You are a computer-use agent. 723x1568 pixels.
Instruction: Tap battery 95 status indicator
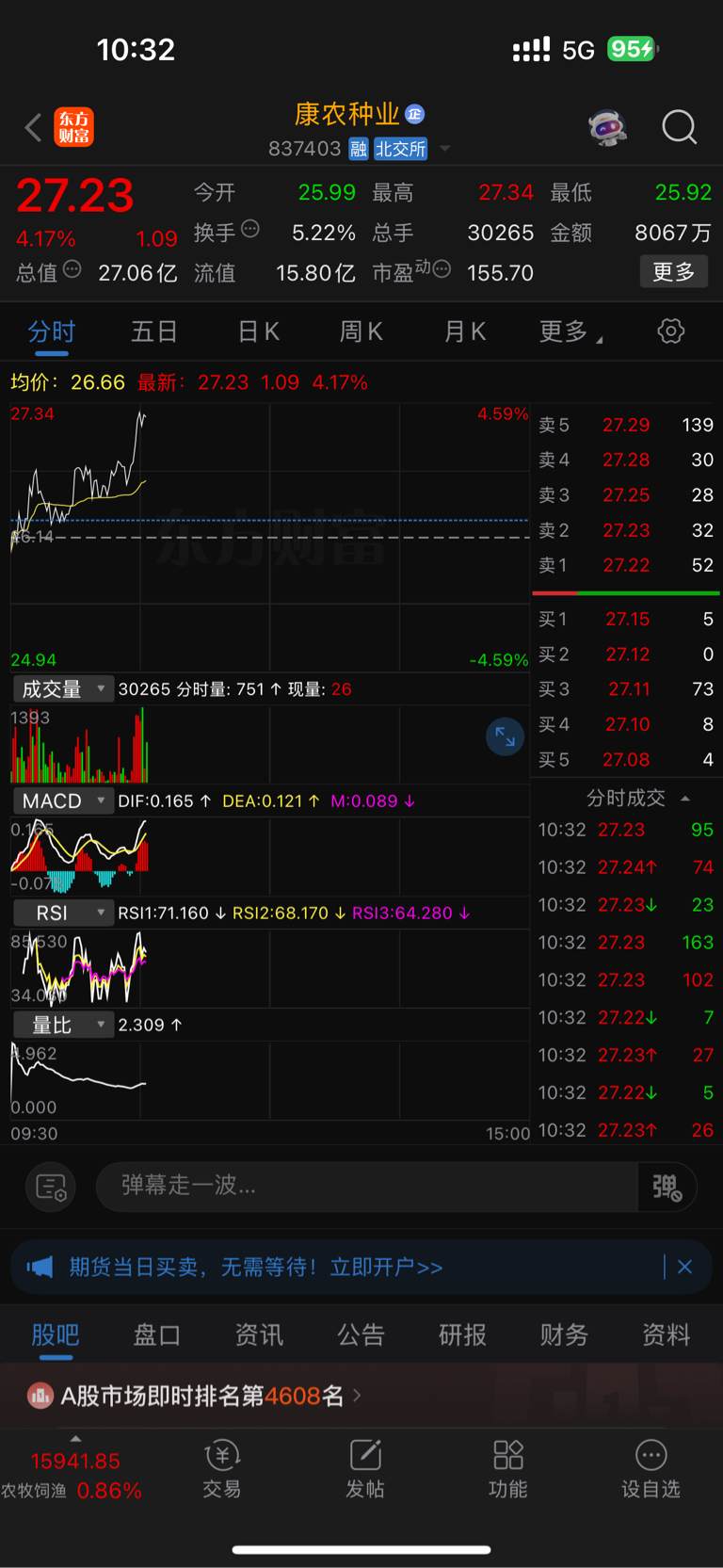pyautogui.click(x=632, y=49)
